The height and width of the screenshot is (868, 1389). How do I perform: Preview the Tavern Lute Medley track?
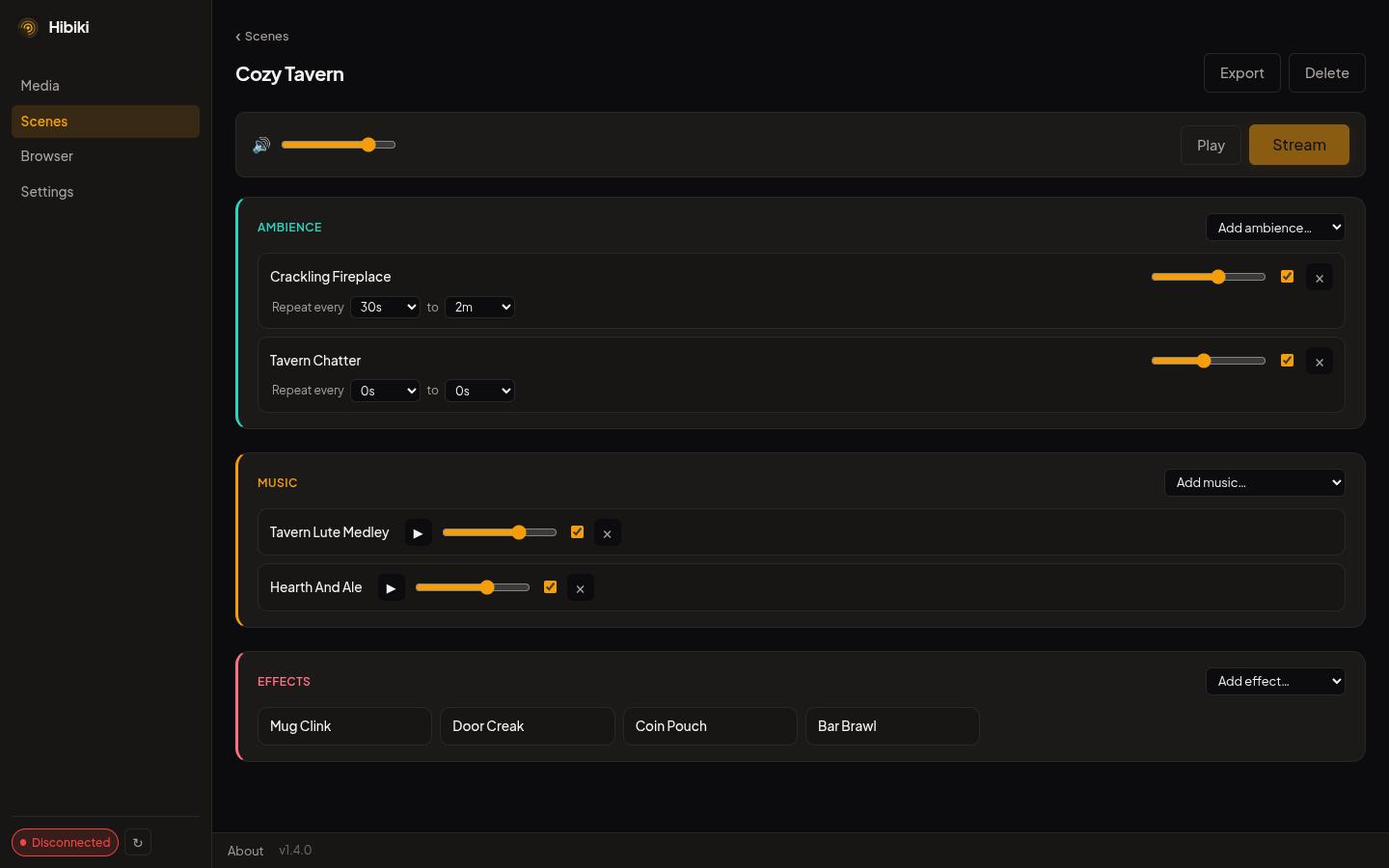[x=418, y=532]
